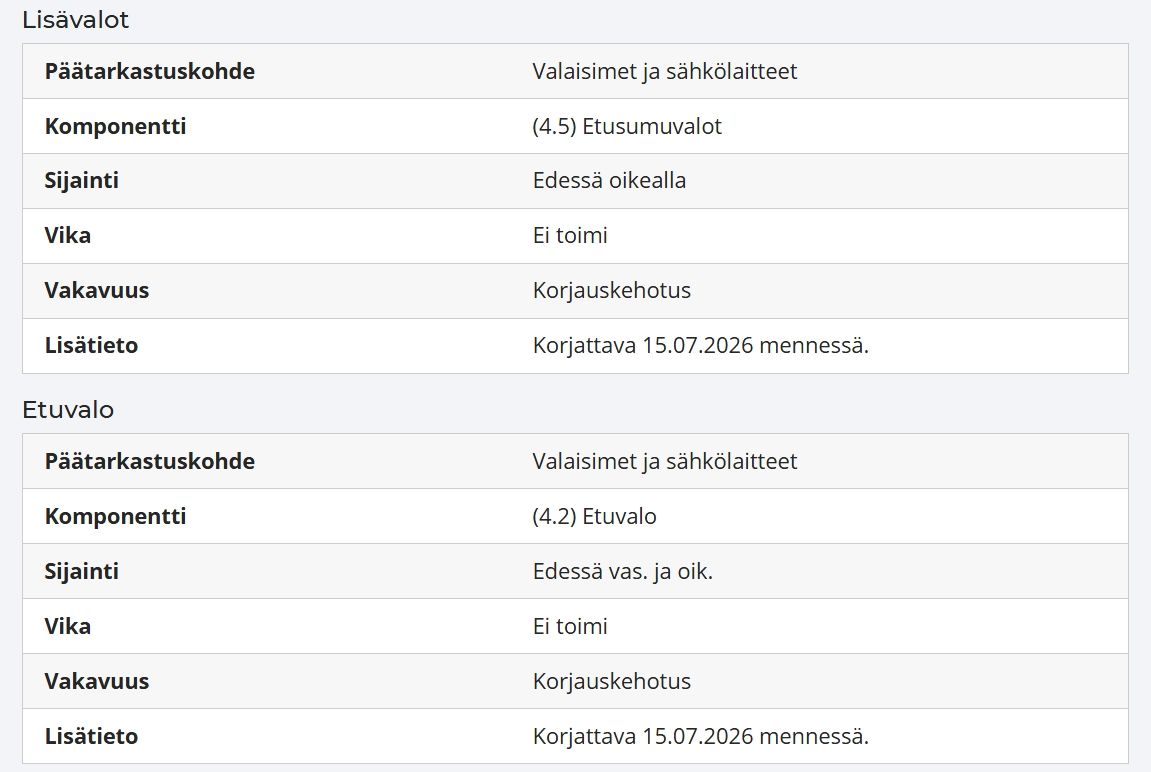This screenshot has height=772, width=1151.
Task: Click the first Vakavuus row label
Action: coord(97,291)
